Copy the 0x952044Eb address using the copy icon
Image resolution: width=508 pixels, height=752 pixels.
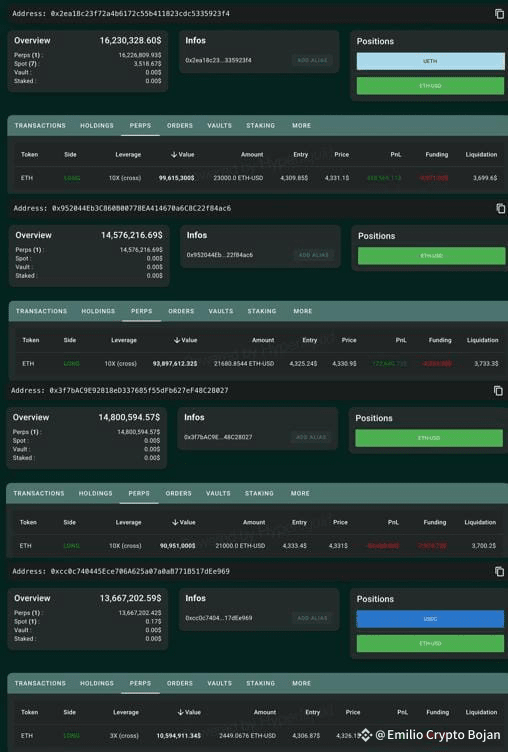pos(500,208)
